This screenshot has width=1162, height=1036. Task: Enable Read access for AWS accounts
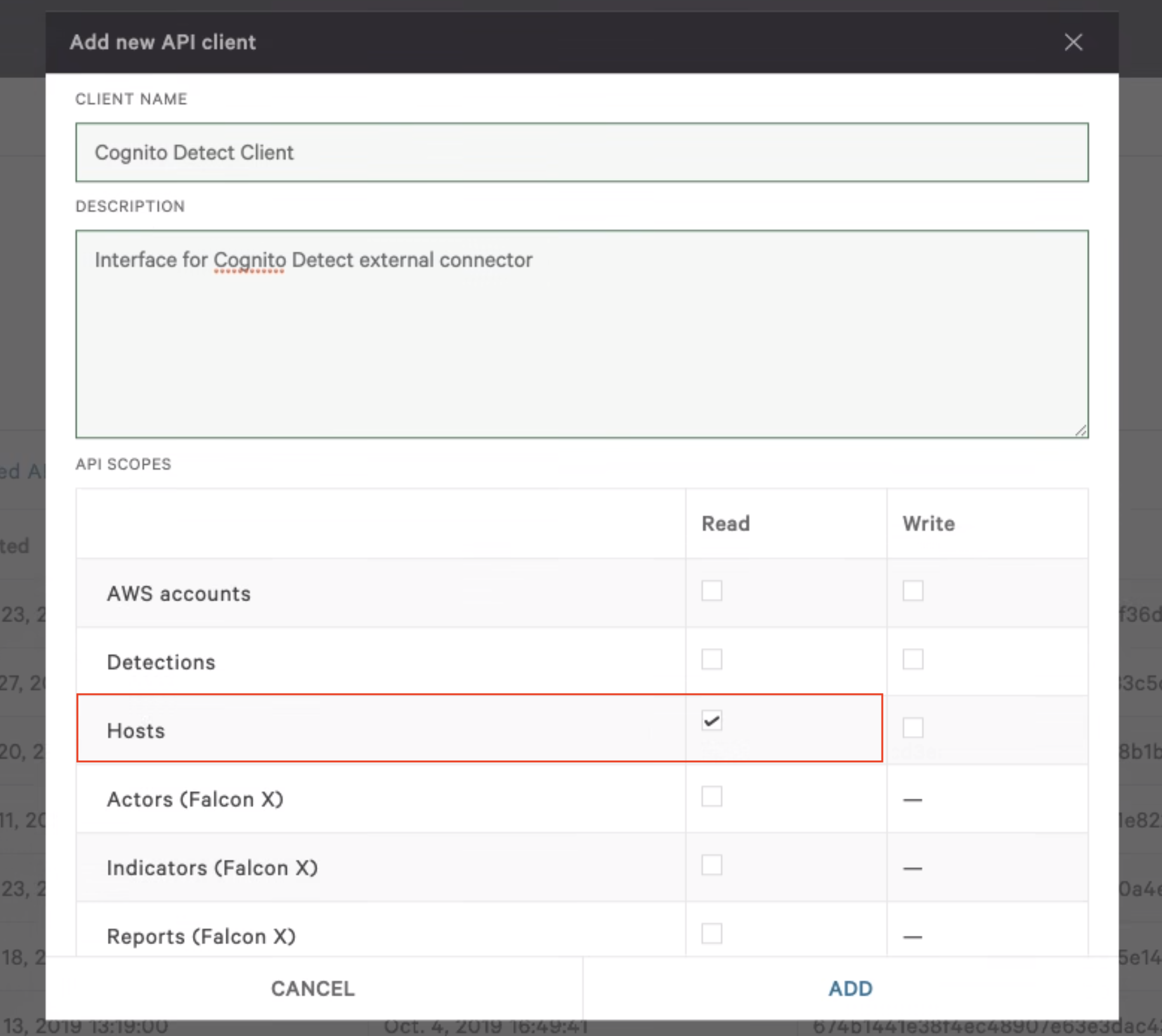(x=711, y=590)
